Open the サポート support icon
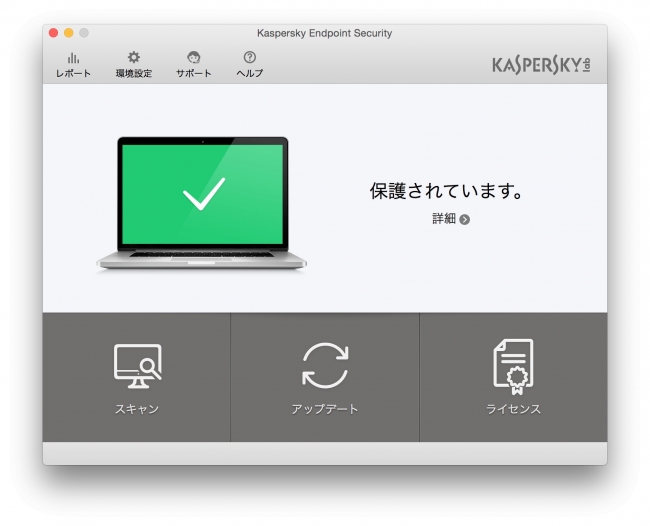This screenshot has width=650, height=526. coord(194,57)
